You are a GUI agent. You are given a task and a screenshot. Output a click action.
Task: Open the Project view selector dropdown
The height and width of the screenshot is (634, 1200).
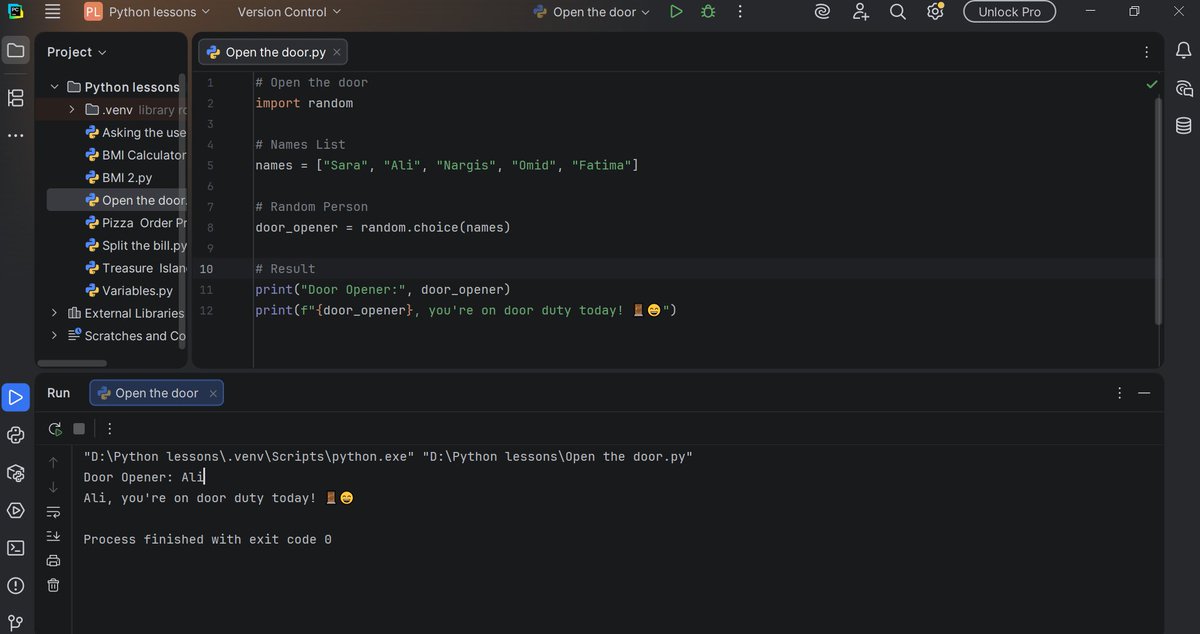coord(77,52)
